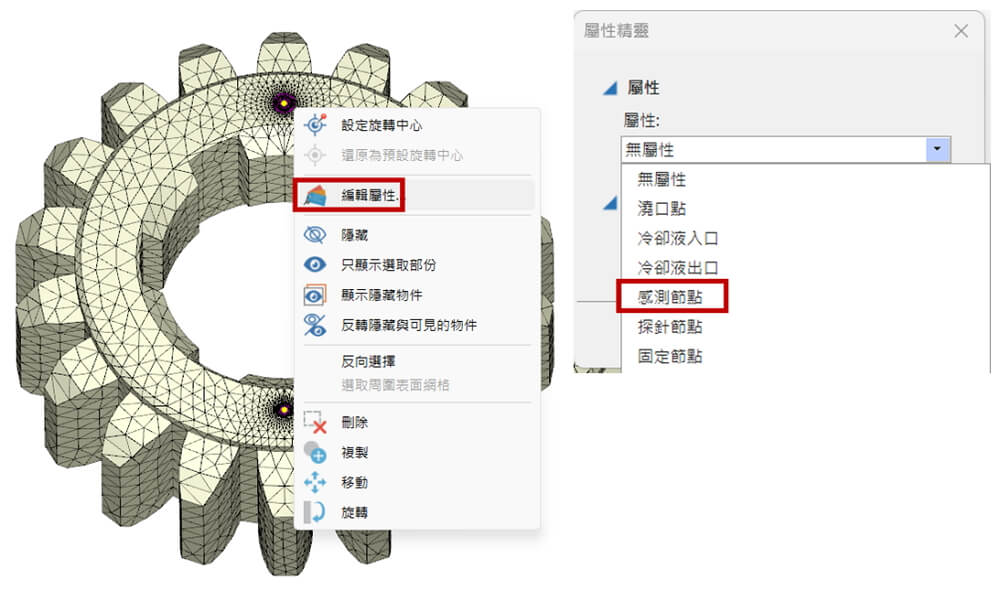Click the 設定旋轉中心 target icon
The width and height of the screenshot is (1000, 590).
(315, 124)
